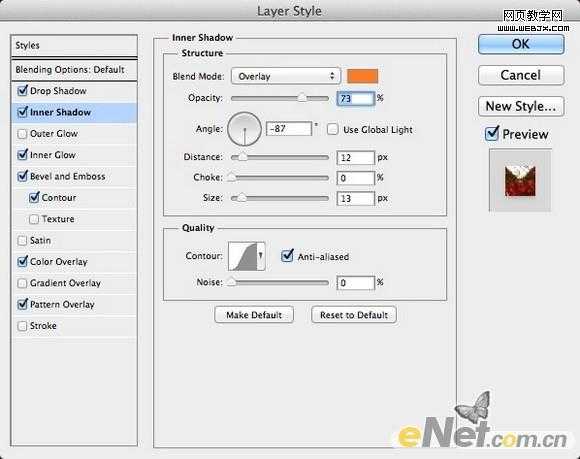Click the Angle value input field
580x459 pixels.
click(x=289, y=129)
